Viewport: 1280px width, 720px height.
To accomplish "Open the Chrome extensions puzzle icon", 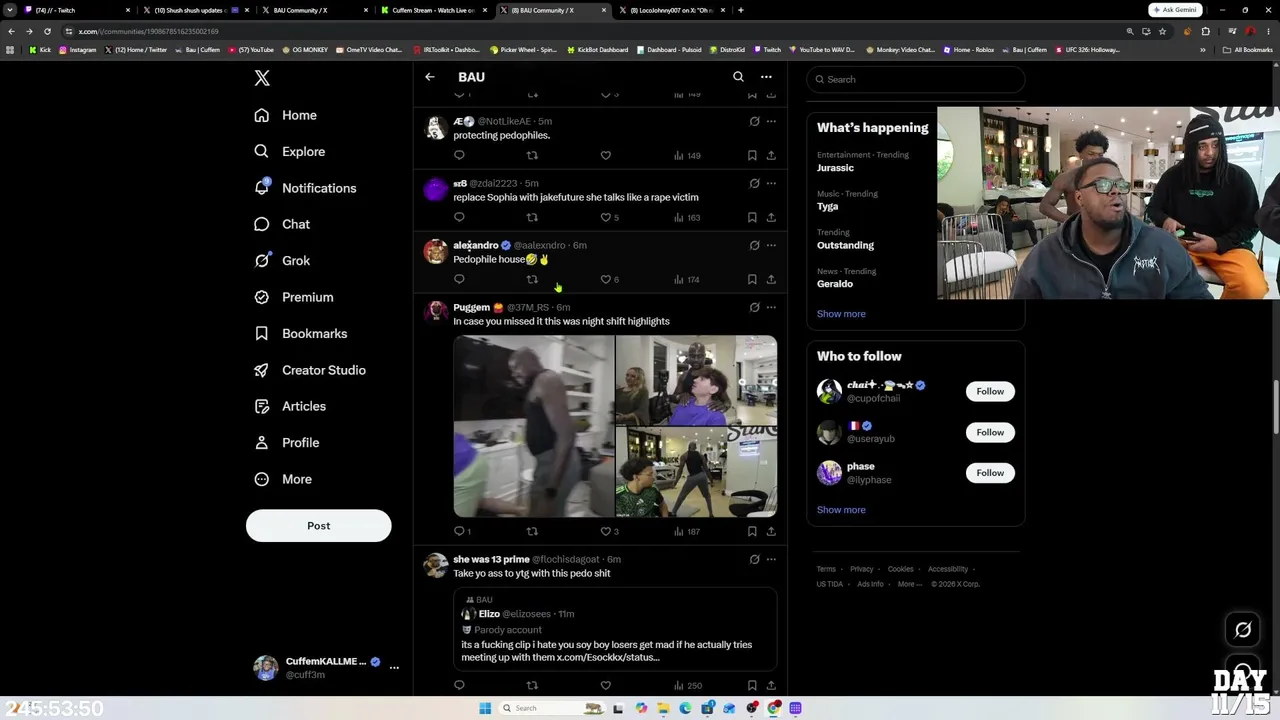I will [x=1206, y=31].
